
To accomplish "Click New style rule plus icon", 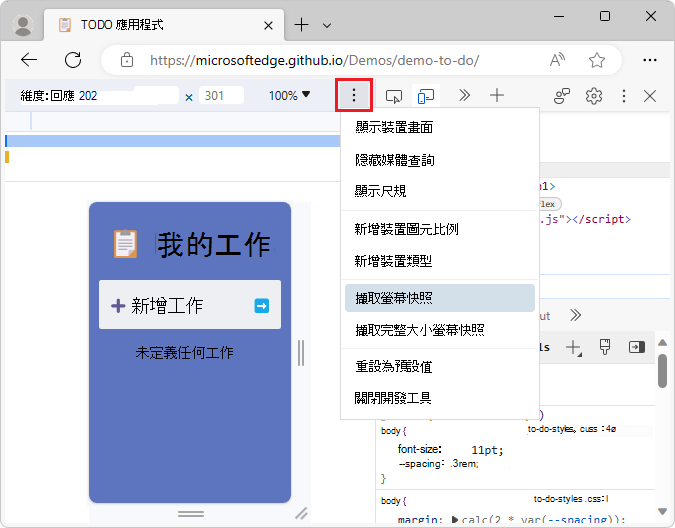I will click(573, 348).
